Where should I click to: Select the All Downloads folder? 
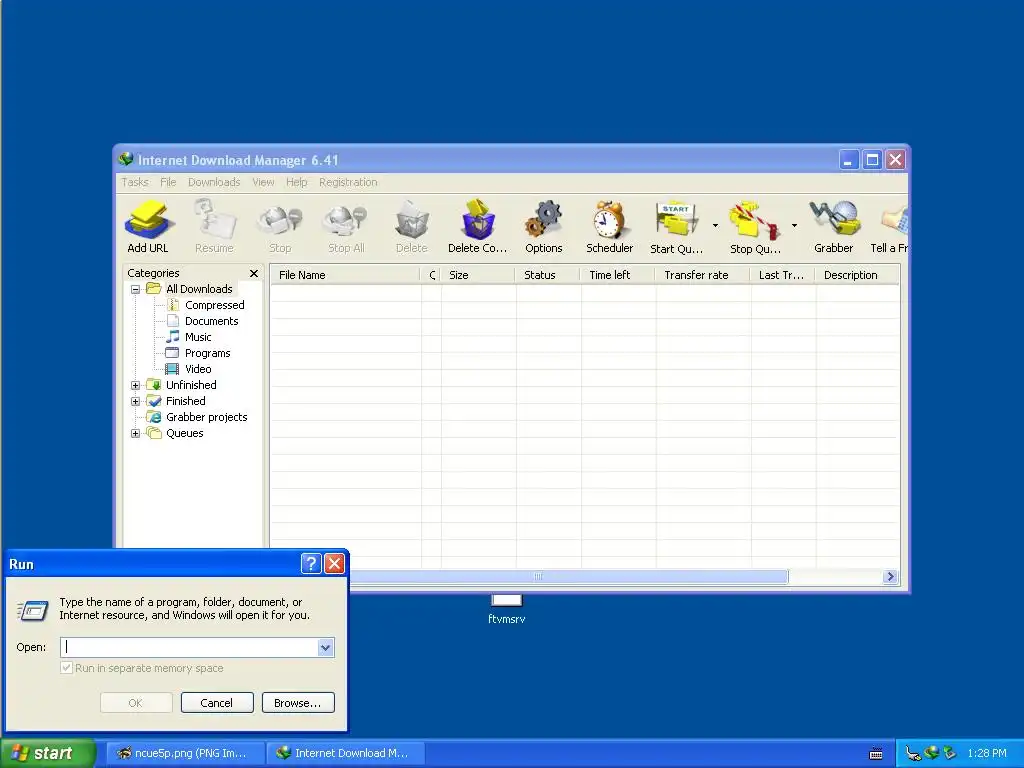199,289
